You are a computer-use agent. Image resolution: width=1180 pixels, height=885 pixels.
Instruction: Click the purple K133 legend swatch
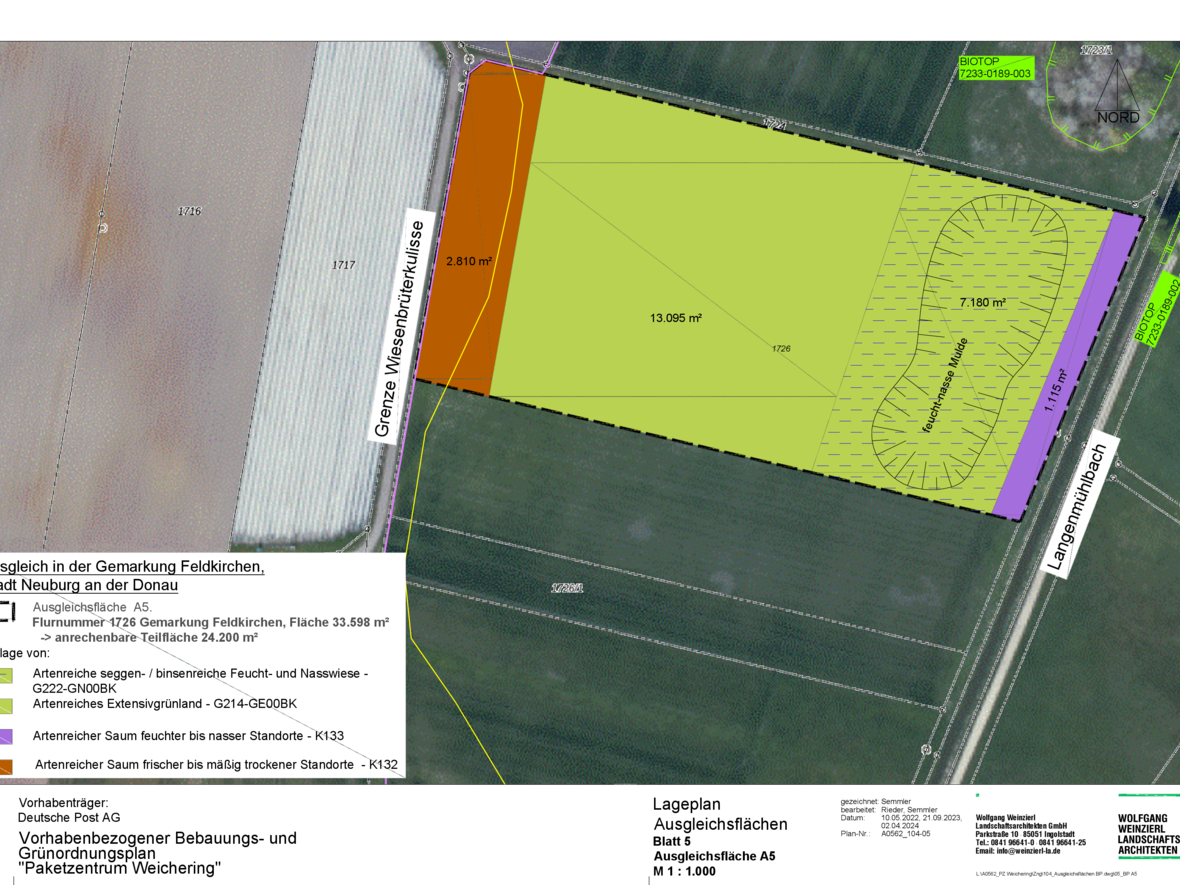[x=6, y=735]
